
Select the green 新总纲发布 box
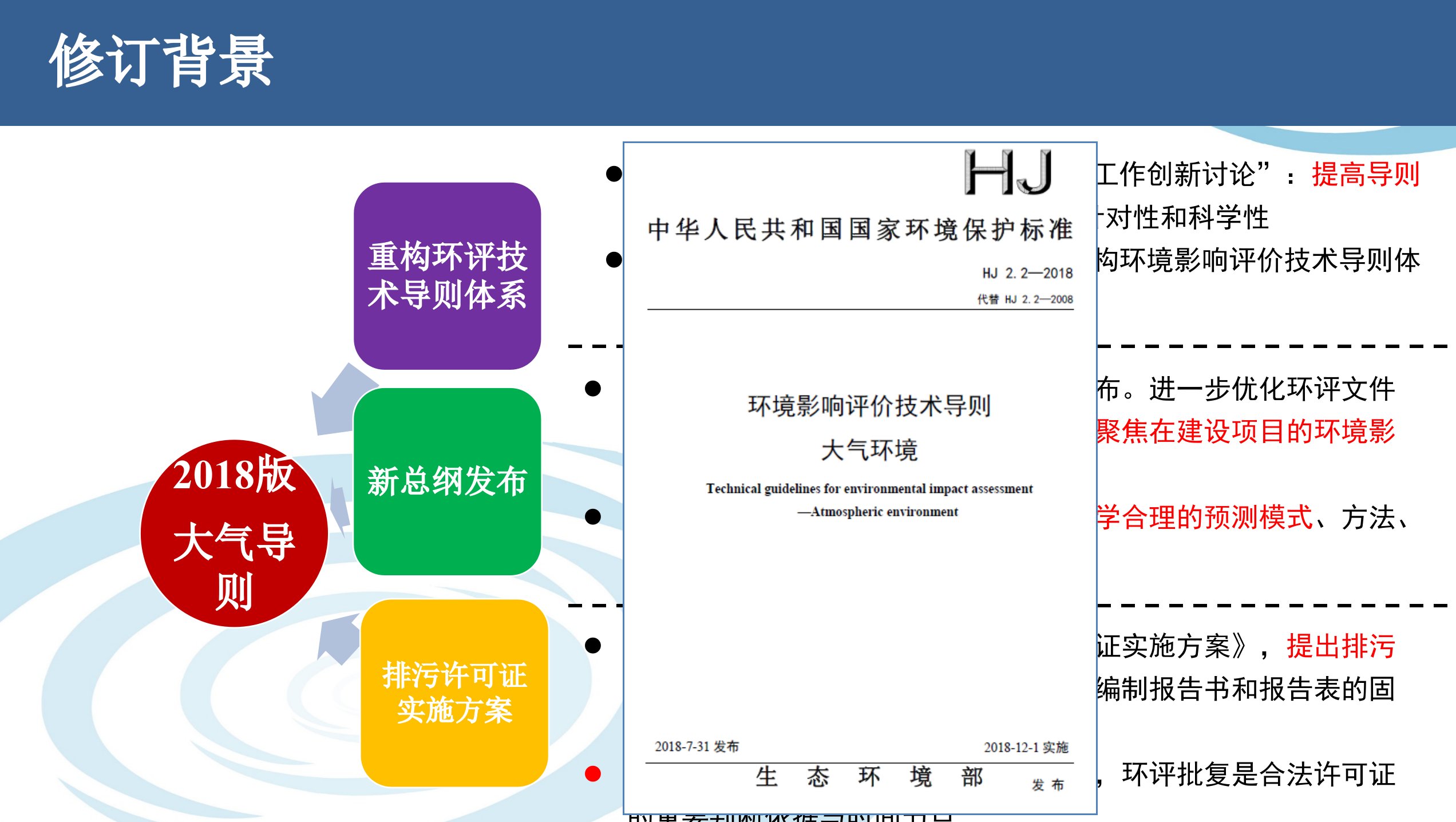pyautogui.click(x=447, y=481)
